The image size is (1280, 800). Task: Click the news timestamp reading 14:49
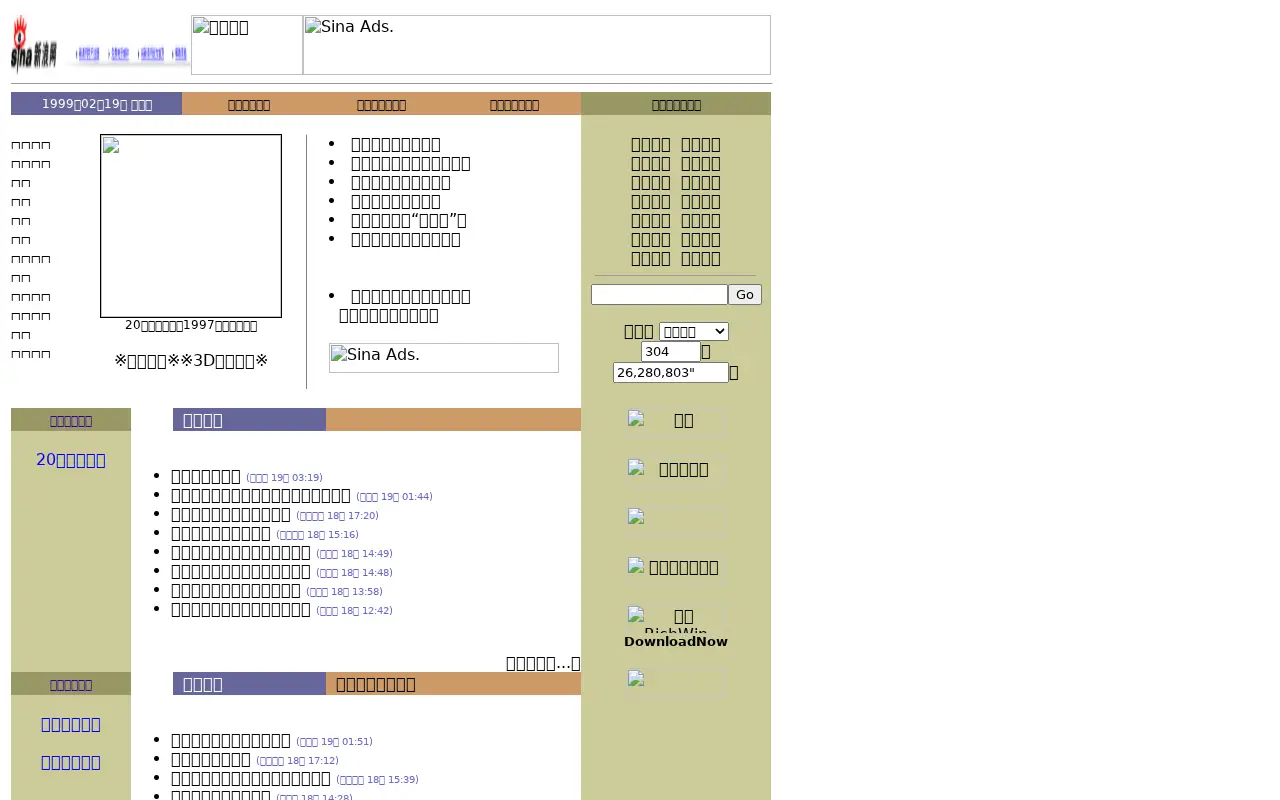pos(355,554)
